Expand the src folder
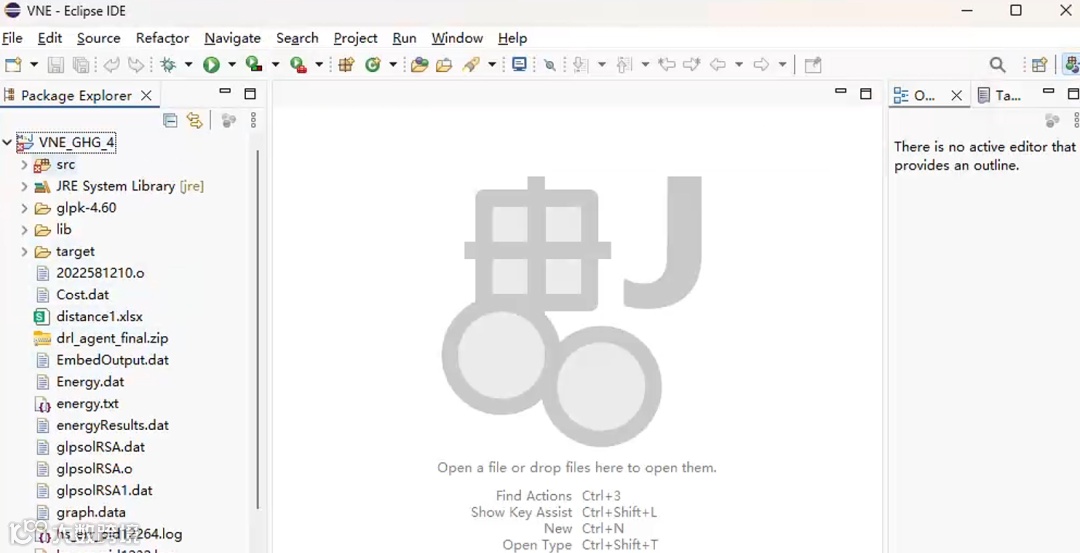Screen dimensions: 1080x553 coord(24,165)
